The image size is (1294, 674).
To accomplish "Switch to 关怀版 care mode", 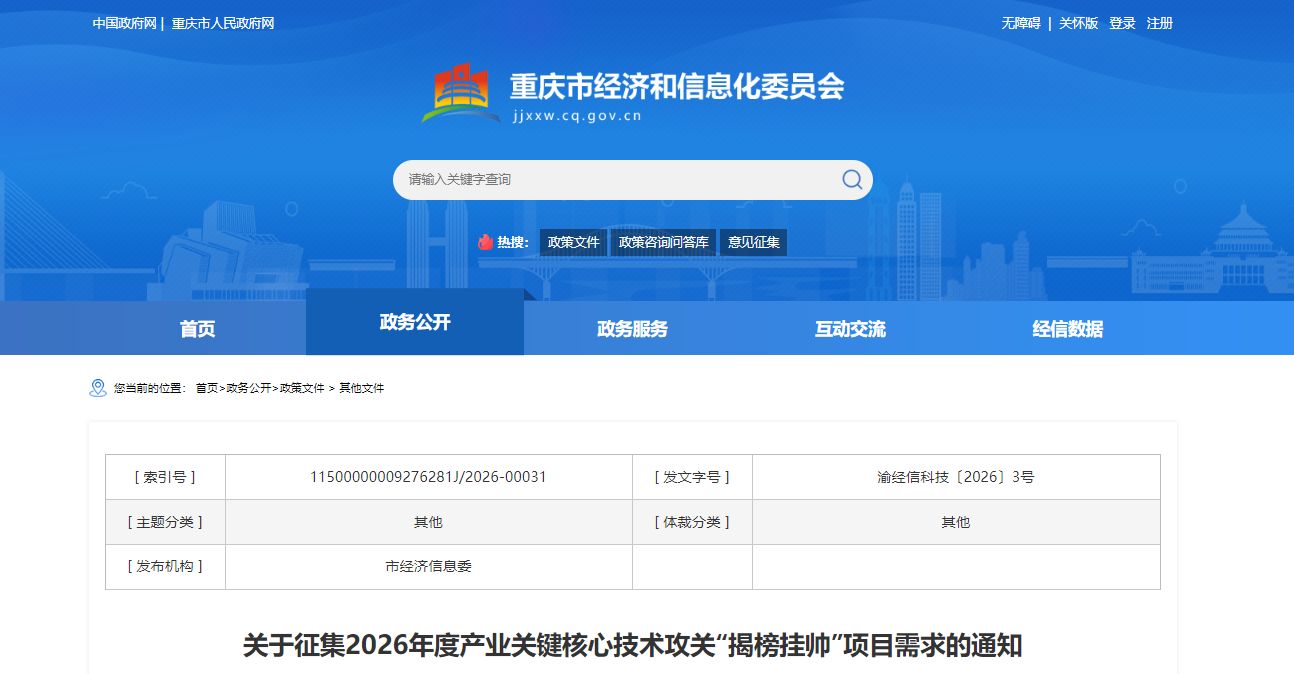I will [1078, 23].
